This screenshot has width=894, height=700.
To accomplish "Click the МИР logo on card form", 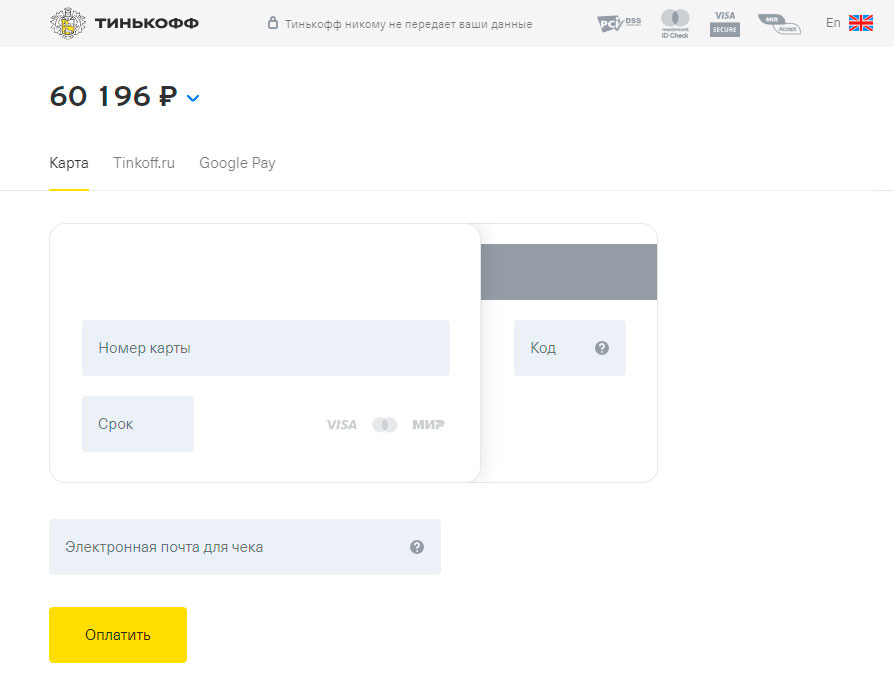I will [428, 425].
